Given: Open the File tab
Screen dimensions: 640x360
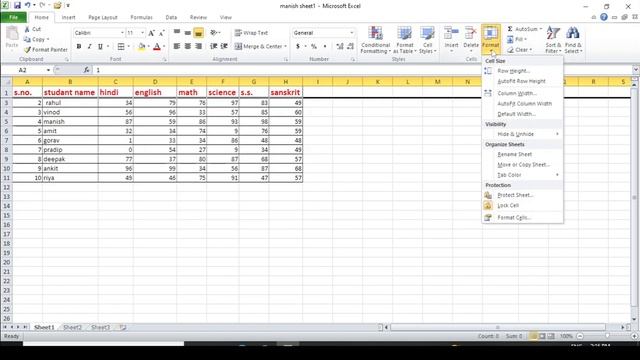Looking at the screenshot, I should pos(13,18).
